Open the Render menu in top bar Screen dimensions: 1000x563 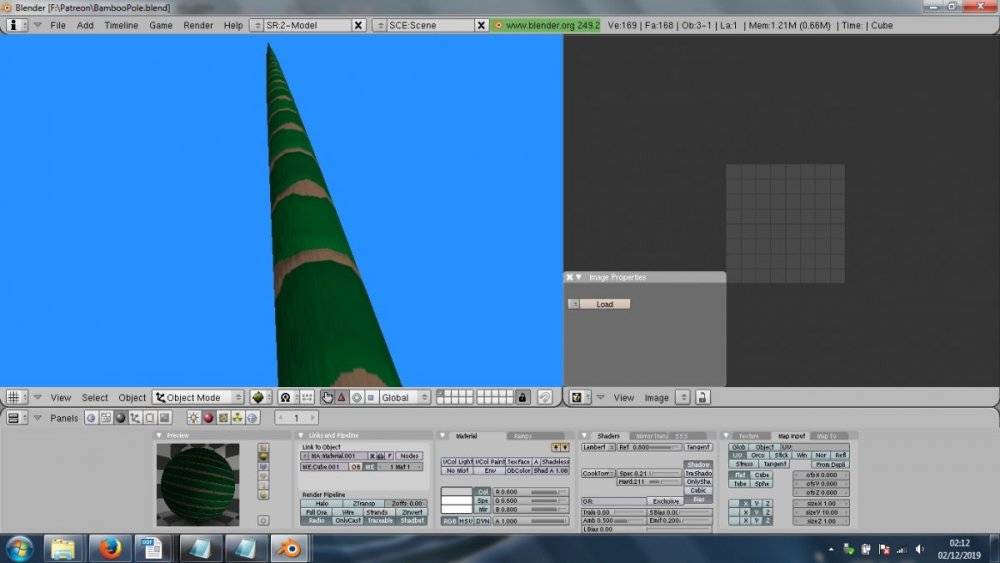pyautogui.click(x=198, y=25)
